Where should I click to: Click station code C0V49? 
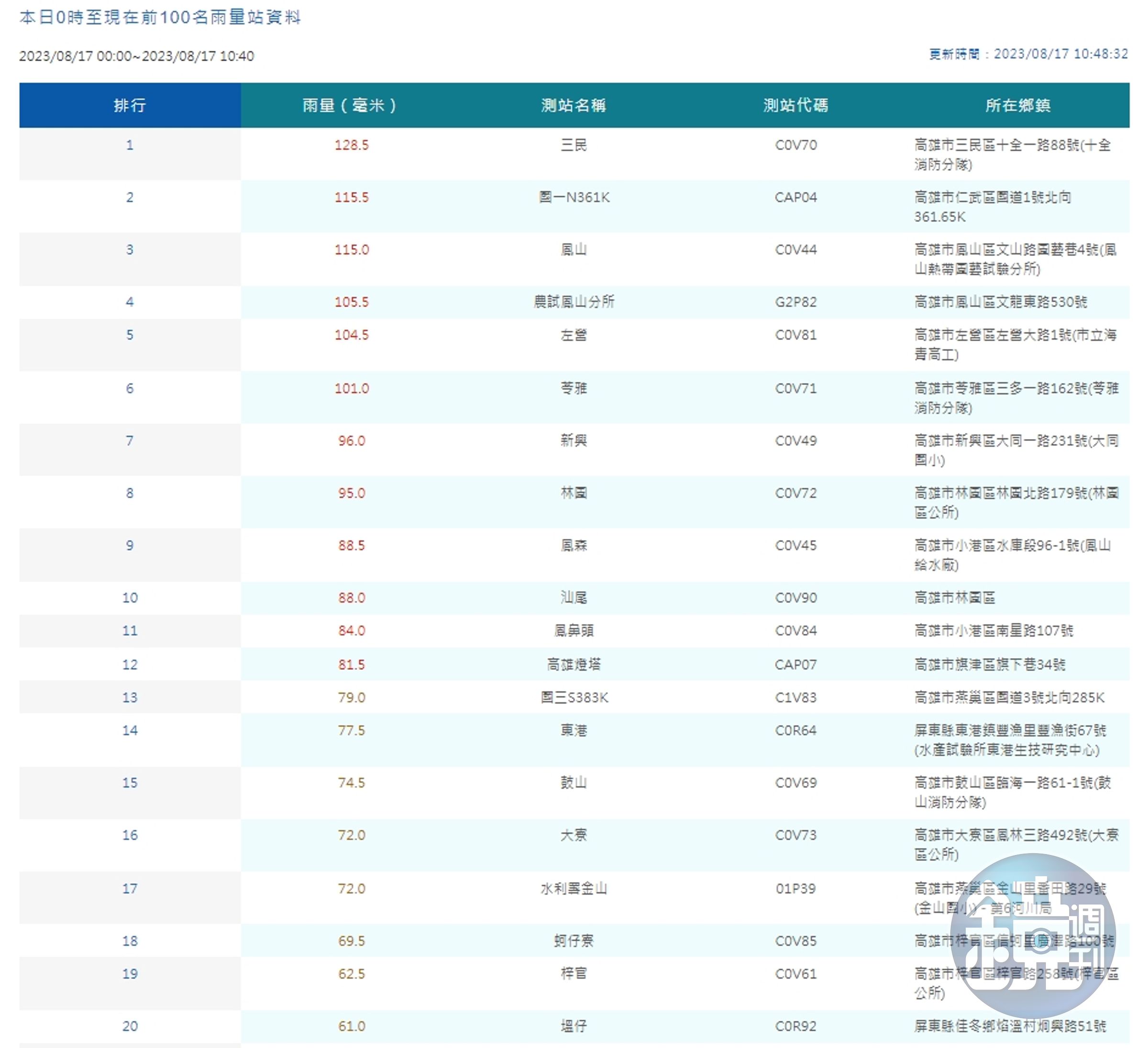point(795,441)
